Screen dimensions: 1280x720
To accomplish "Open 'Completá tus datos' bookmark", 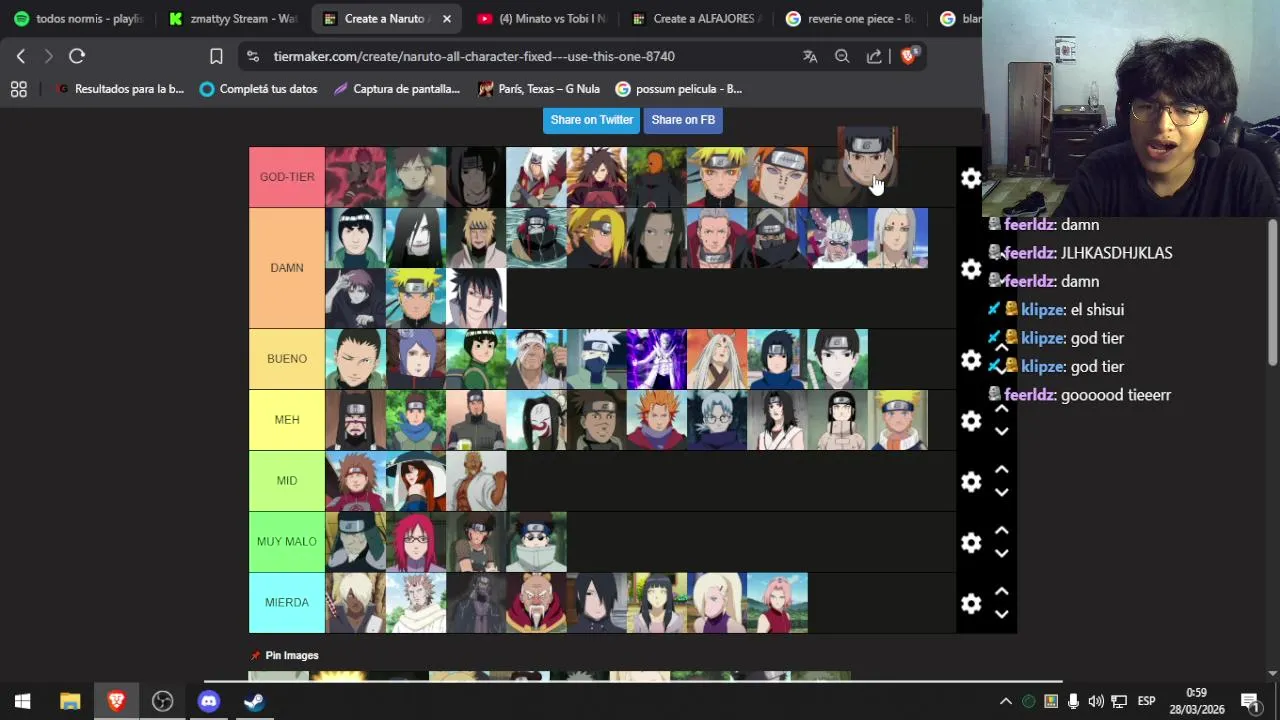I will pyautogui.click(x=258, y=89).
